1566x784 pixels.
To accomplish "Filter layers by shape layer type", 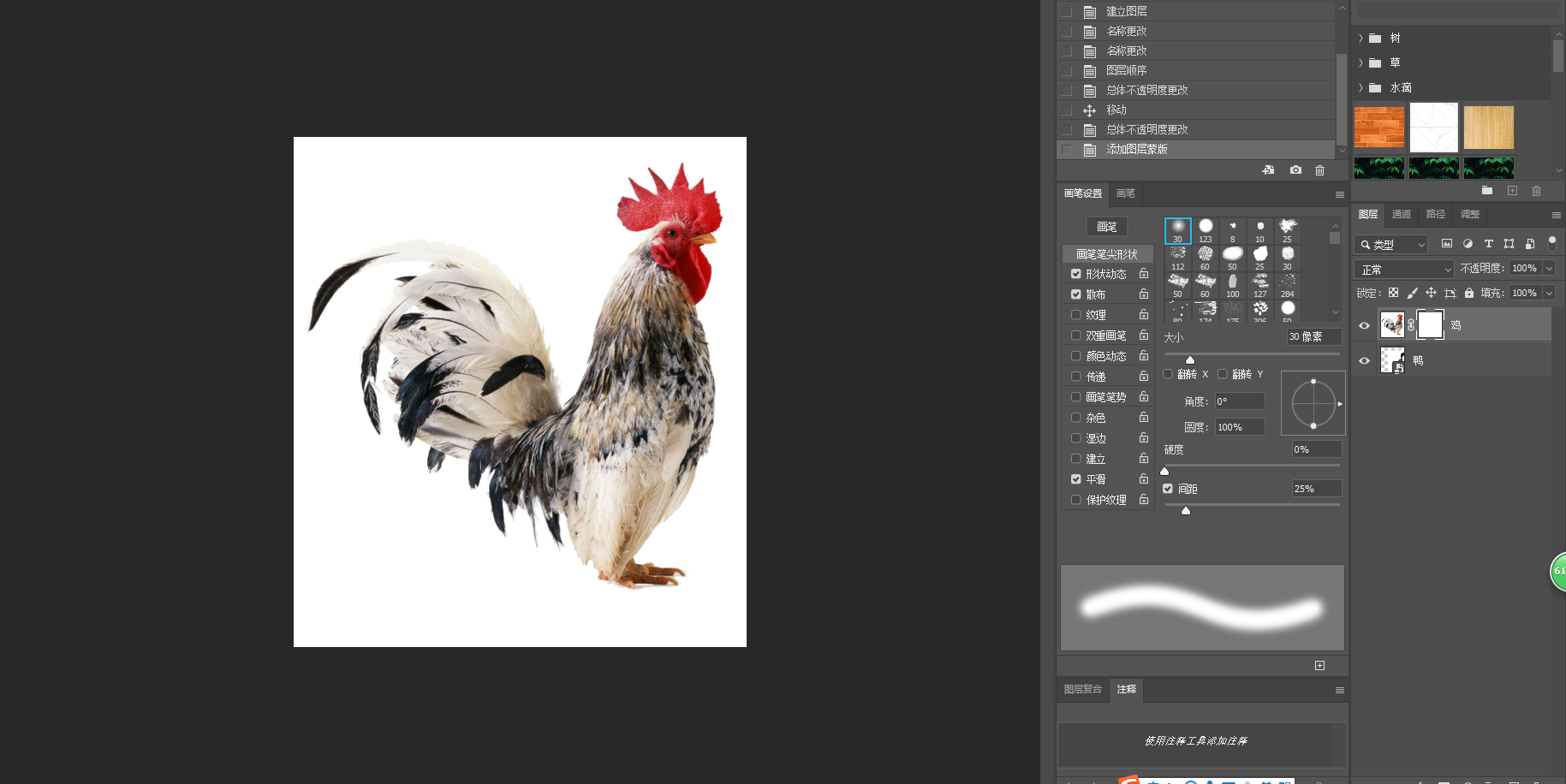I will tap(1509, 244).
